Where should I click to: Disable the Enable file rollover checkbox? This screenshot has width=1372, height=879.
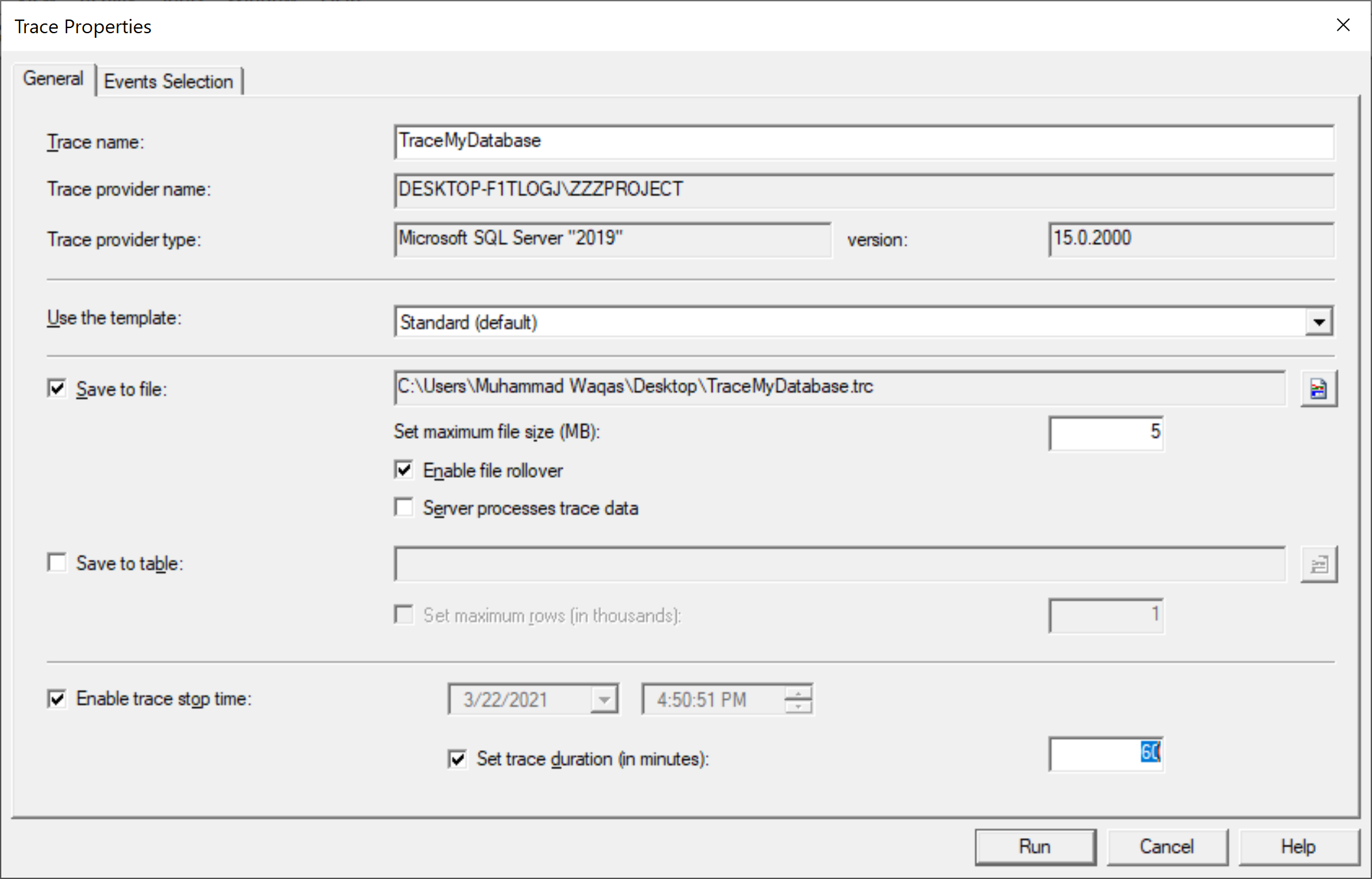(x=404, y=470)
